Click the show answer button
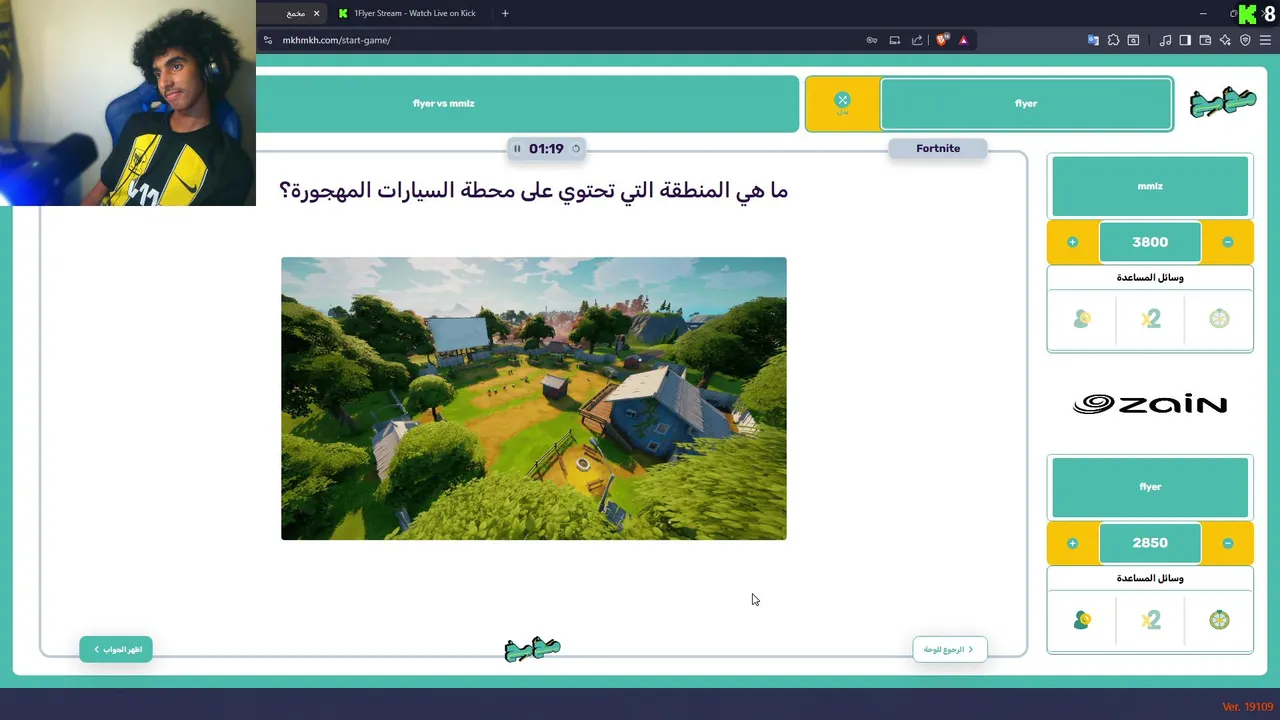This screenshot has height=720, width=1280. pos(116,649)
